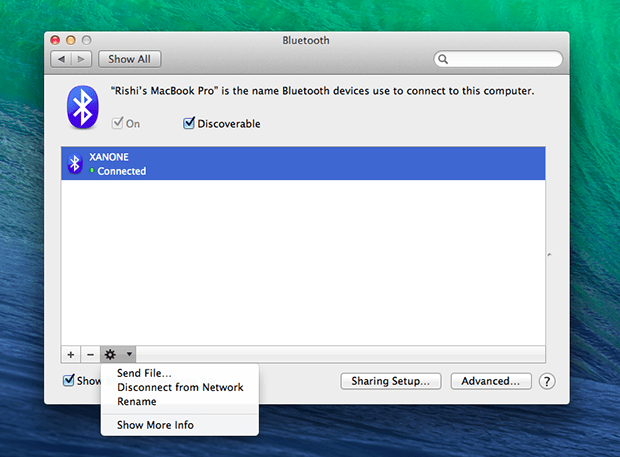Choose Disconnect from Network
This screenshot has width=620, height=457.
point(180,387)
